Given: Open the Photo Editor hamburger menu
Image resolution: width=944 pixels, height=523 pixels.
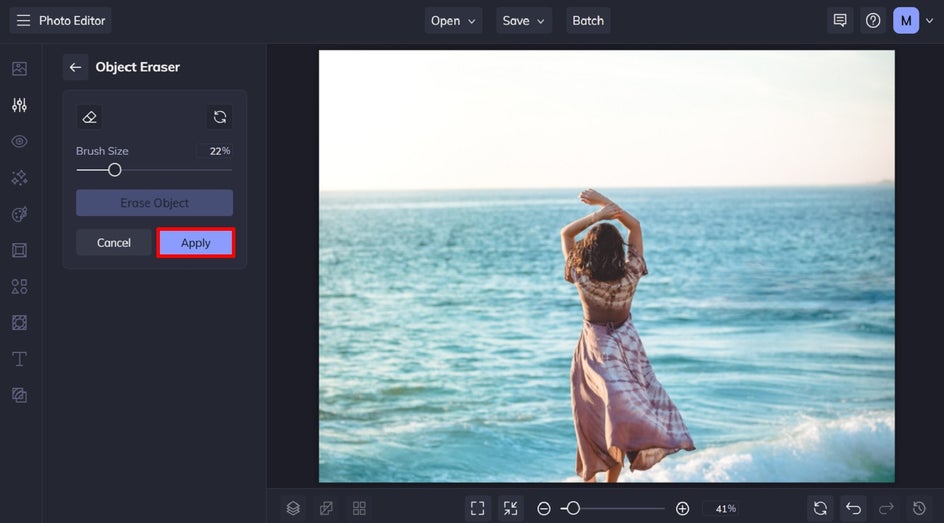Looking at the screenshot, I should pos(23,20).
